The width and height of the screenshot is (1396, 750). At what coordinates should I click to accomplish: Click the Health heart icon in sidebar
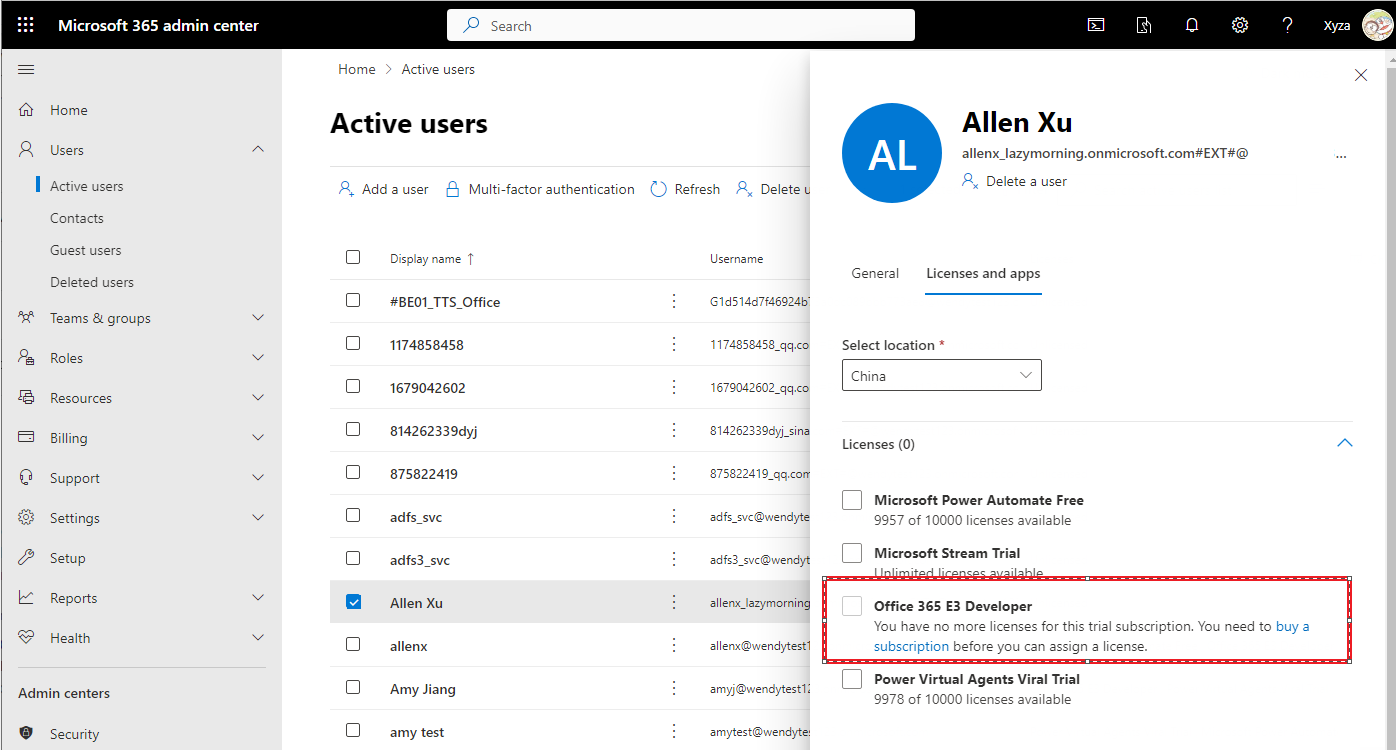tap(27, 638)
